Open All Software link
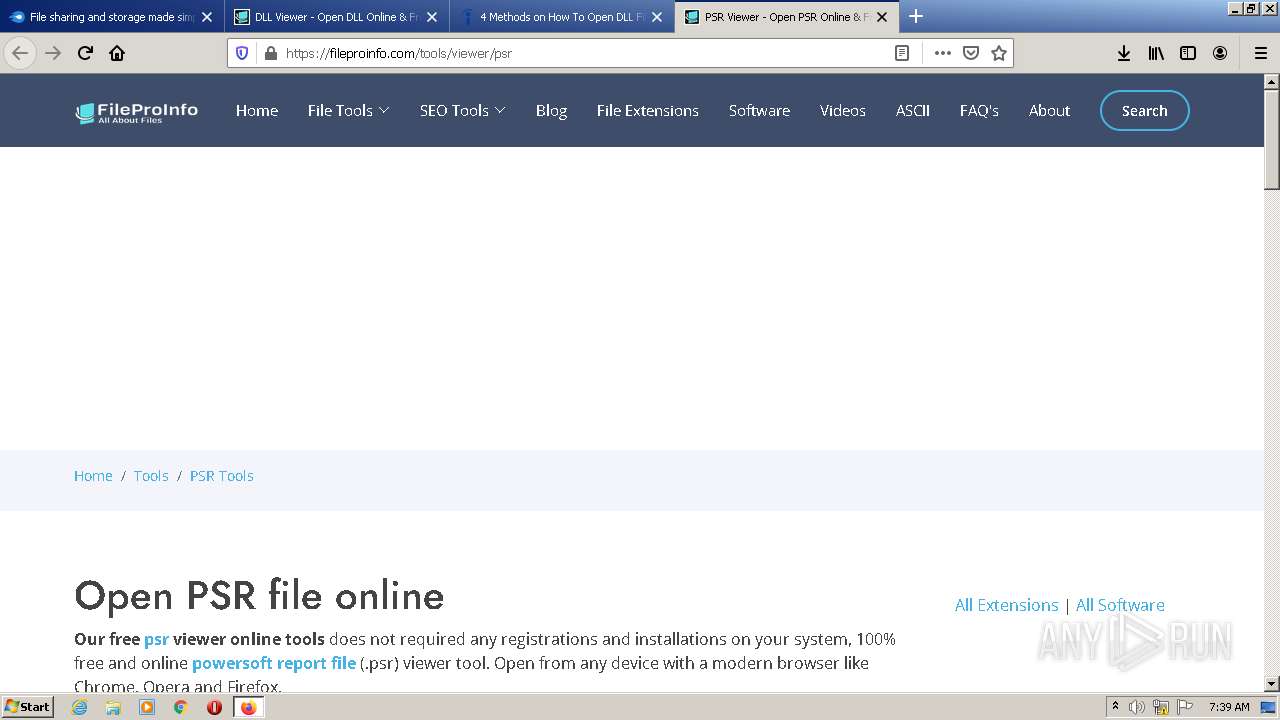 coord(1120,605)
